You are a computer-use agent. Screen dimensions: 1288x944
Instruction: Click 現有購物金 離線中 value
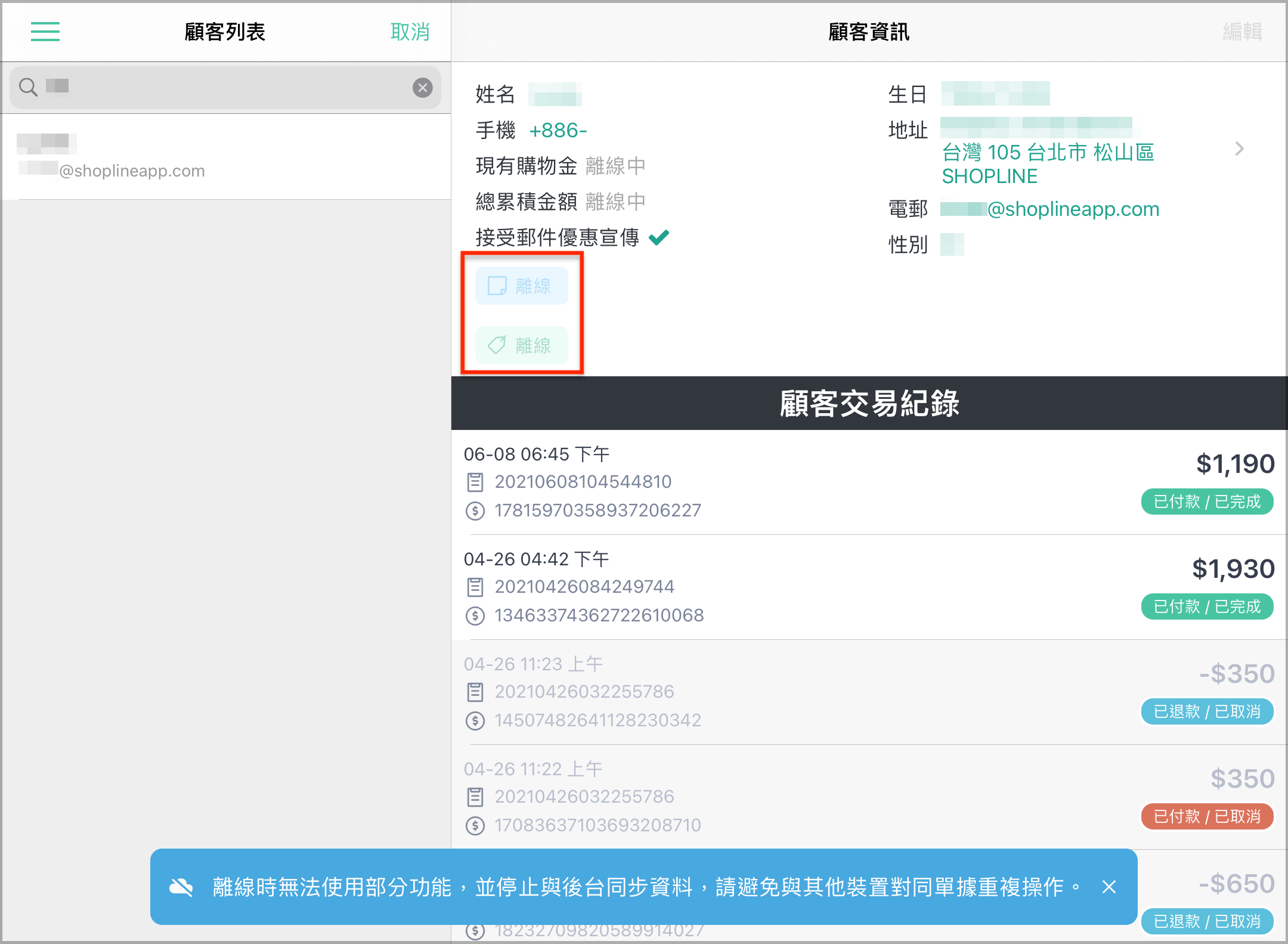pos(615,166)
